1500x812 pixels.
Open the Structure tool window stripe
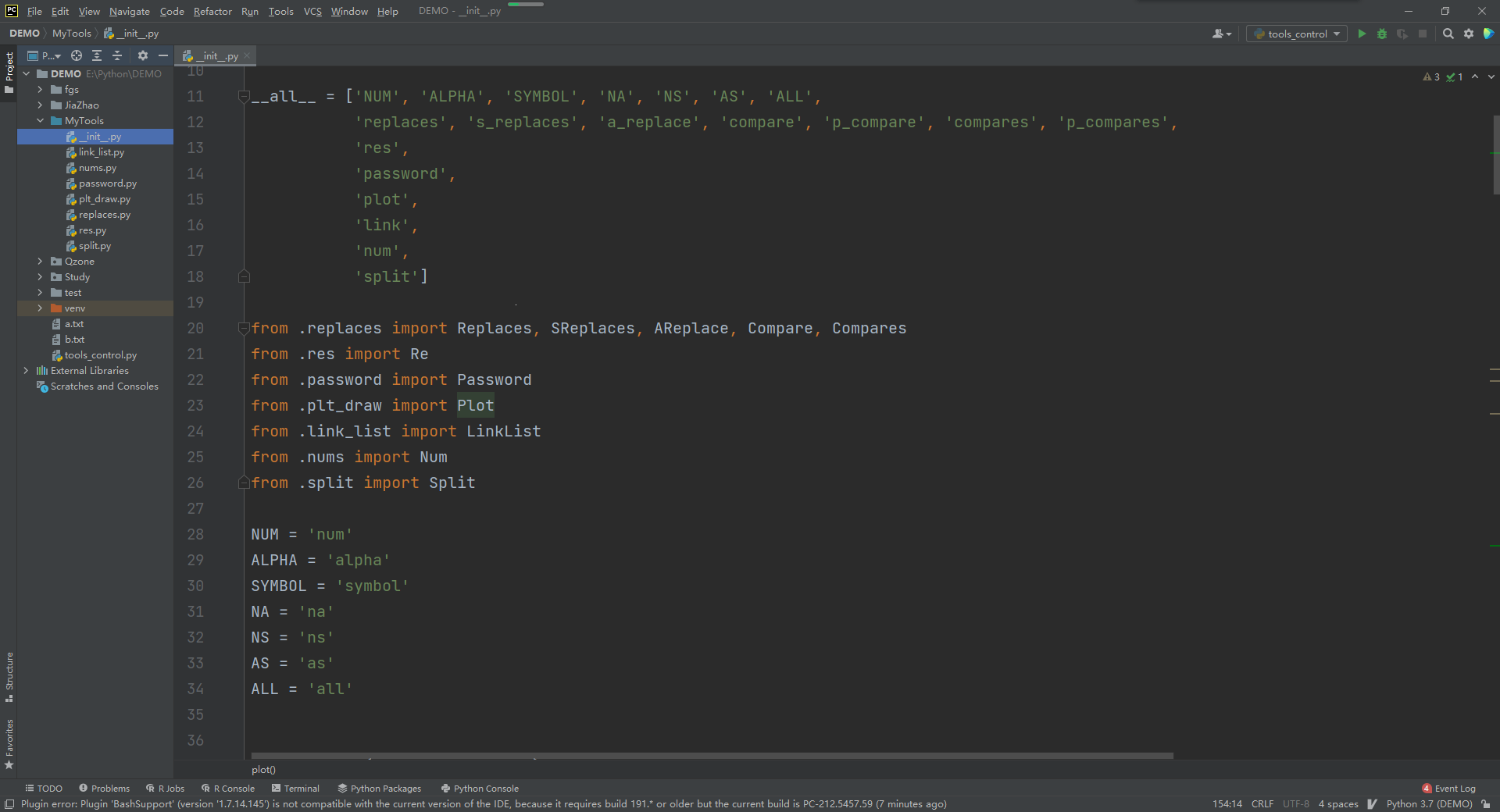[x=9, y=677]
